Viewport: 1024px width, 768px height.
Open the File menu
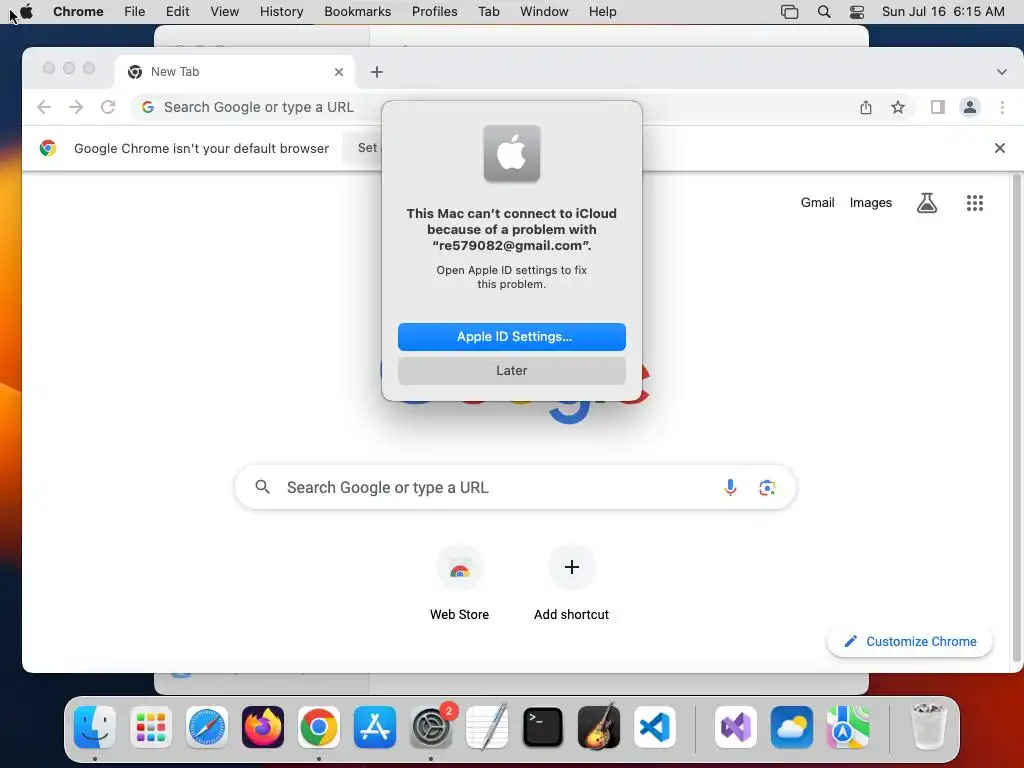135,11
